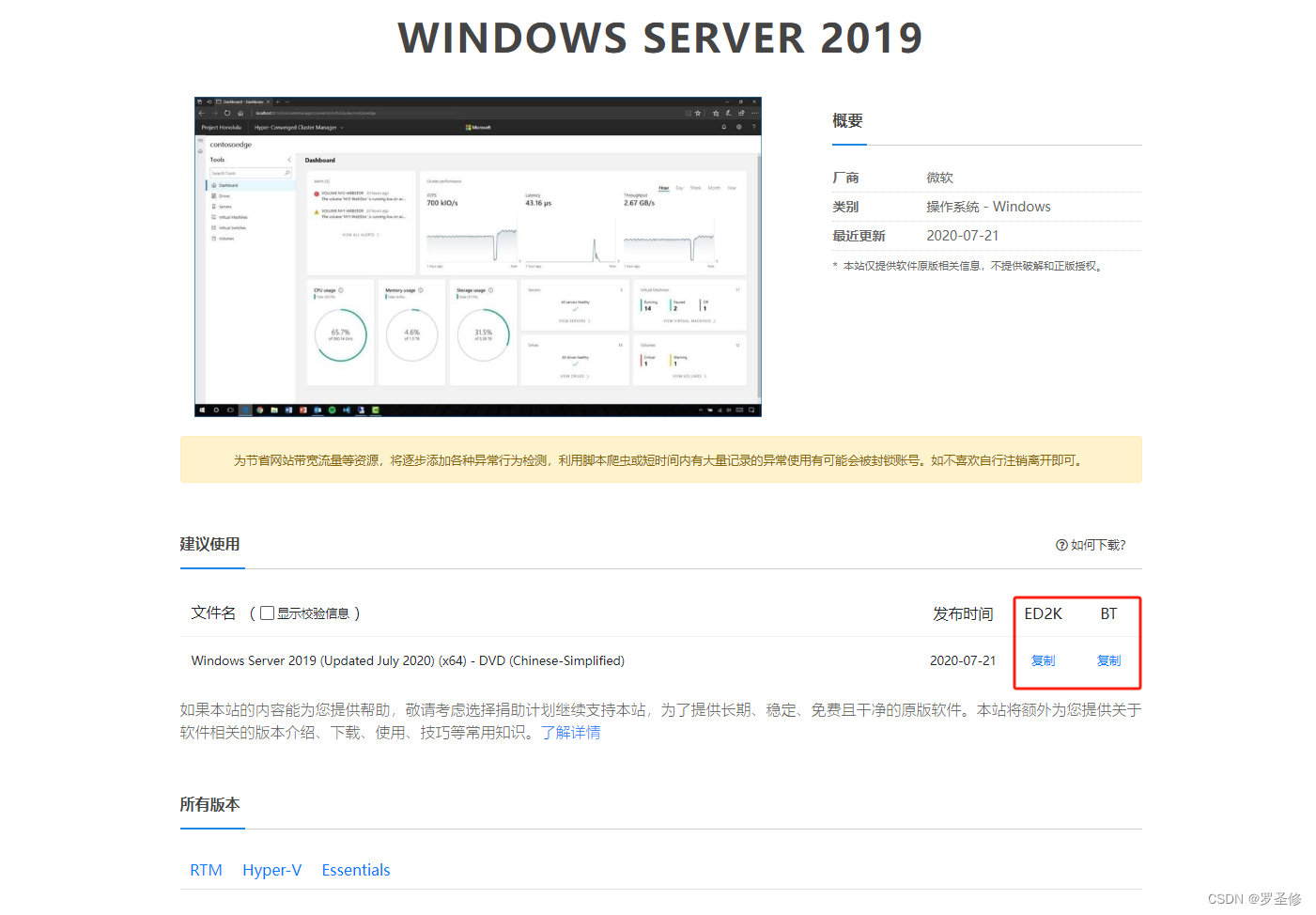Click the 概要 overview heading
Viewport: 1316px width, 915px height.
[847, 121]
